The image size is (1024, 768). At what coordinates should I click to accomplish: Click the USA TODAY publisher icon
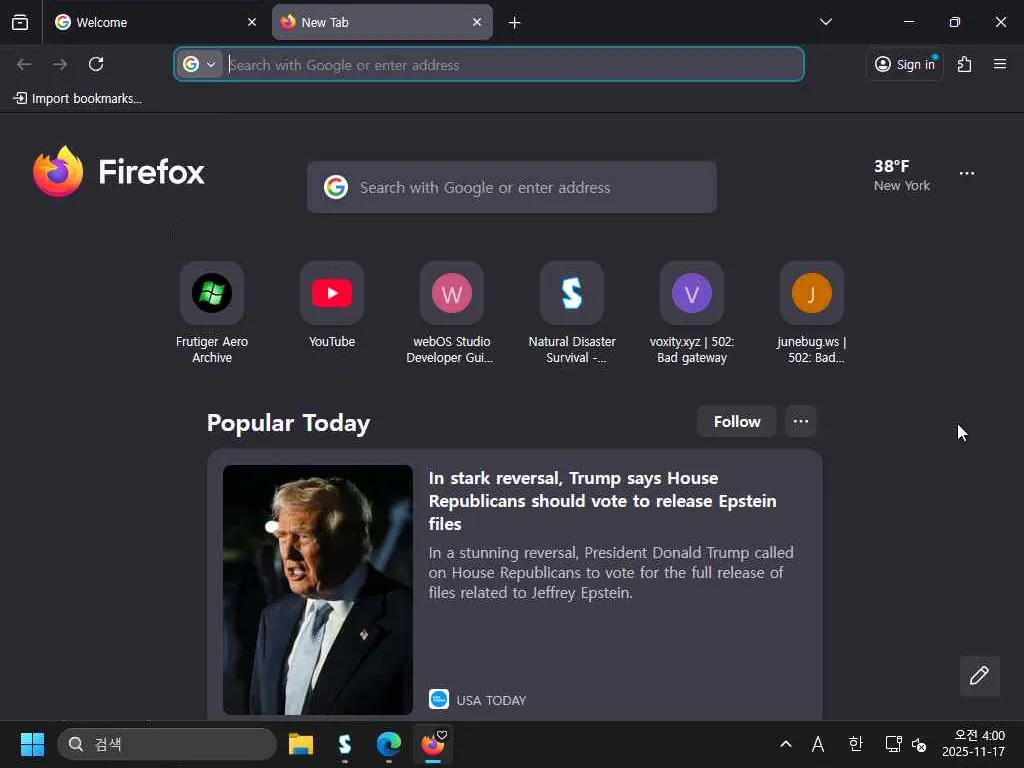pos(439,699)
